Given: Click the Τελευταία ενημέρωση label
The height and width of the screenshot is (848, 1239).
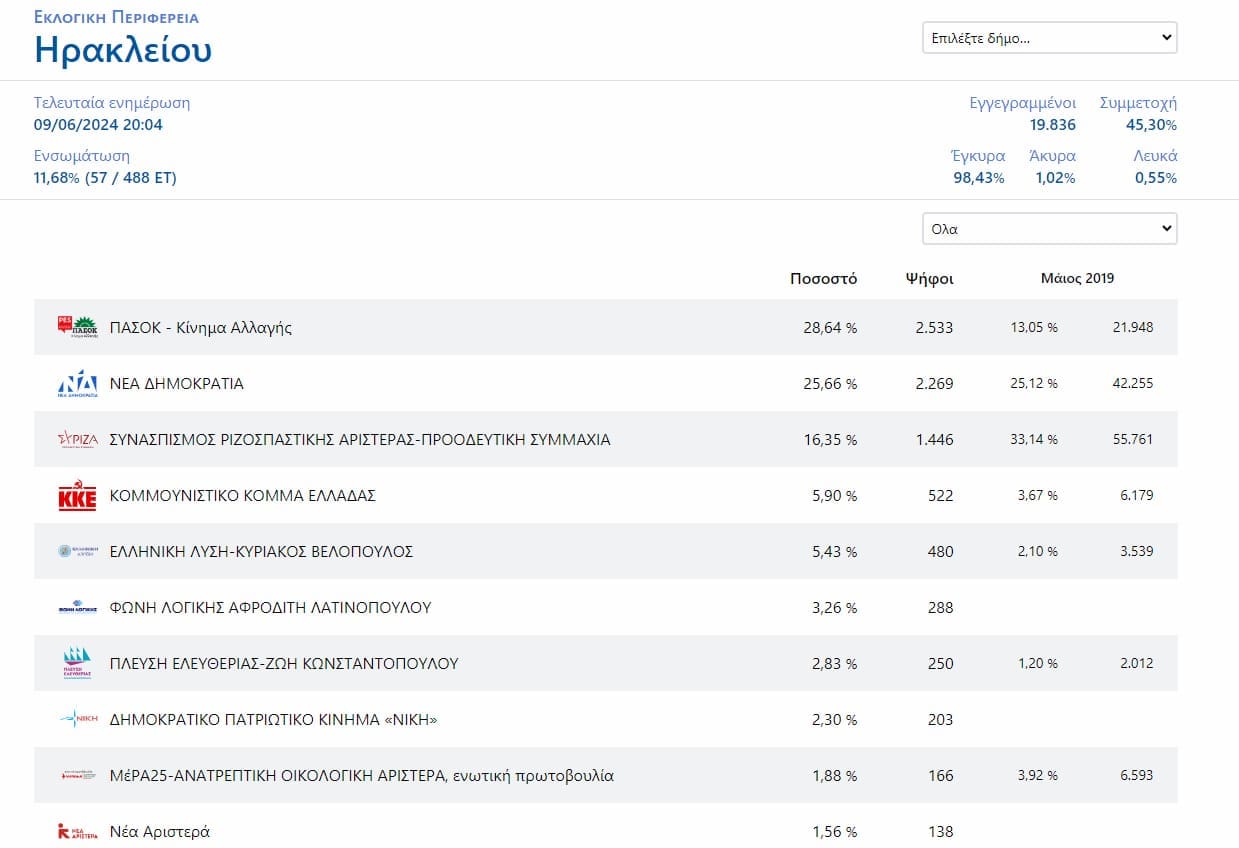Looking at the screenshot, I should 112,102.
